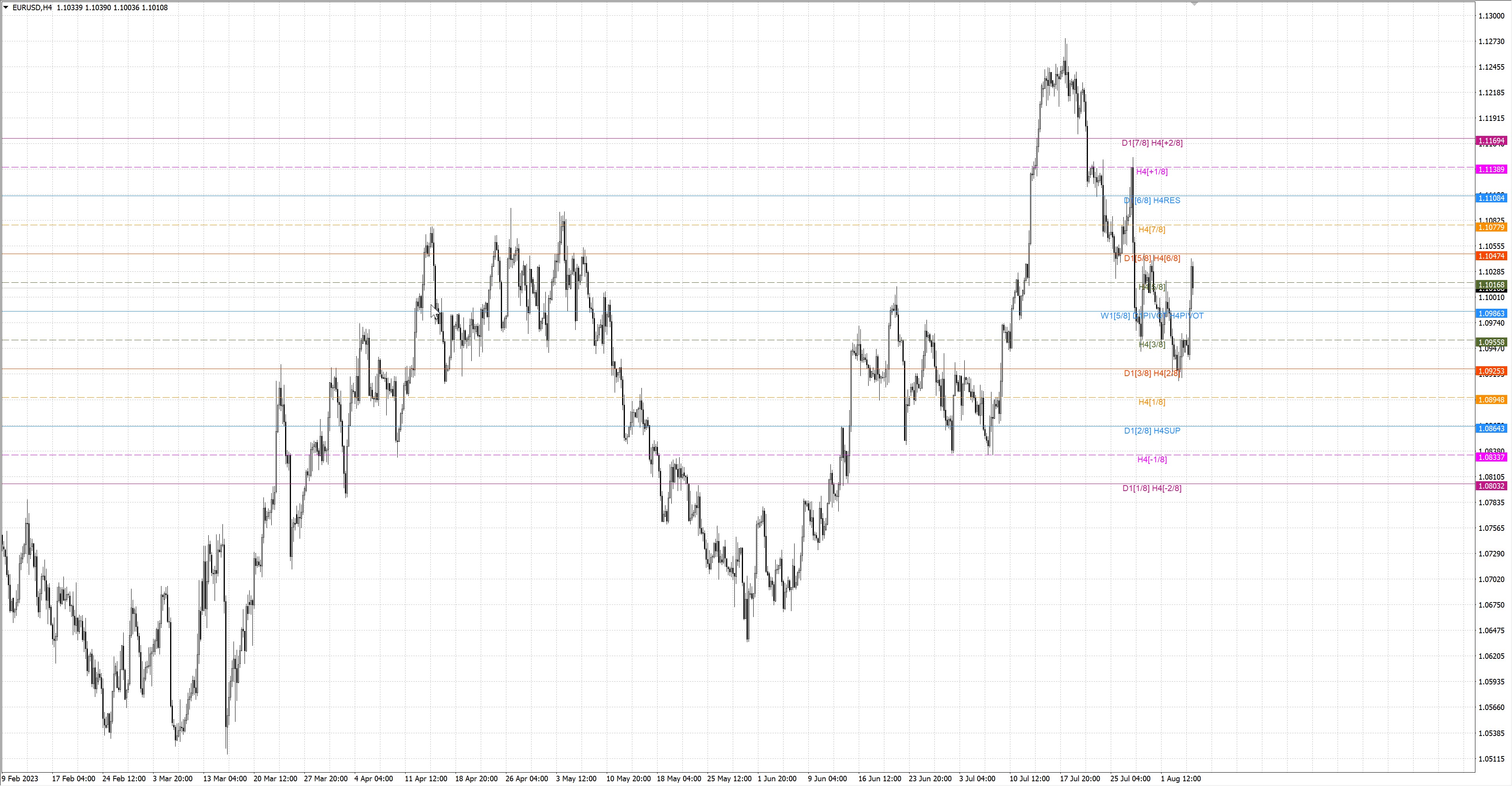Click the green 1.09558 price tag
This screenshot has width=1512, height=786.
pos(1491,342)
